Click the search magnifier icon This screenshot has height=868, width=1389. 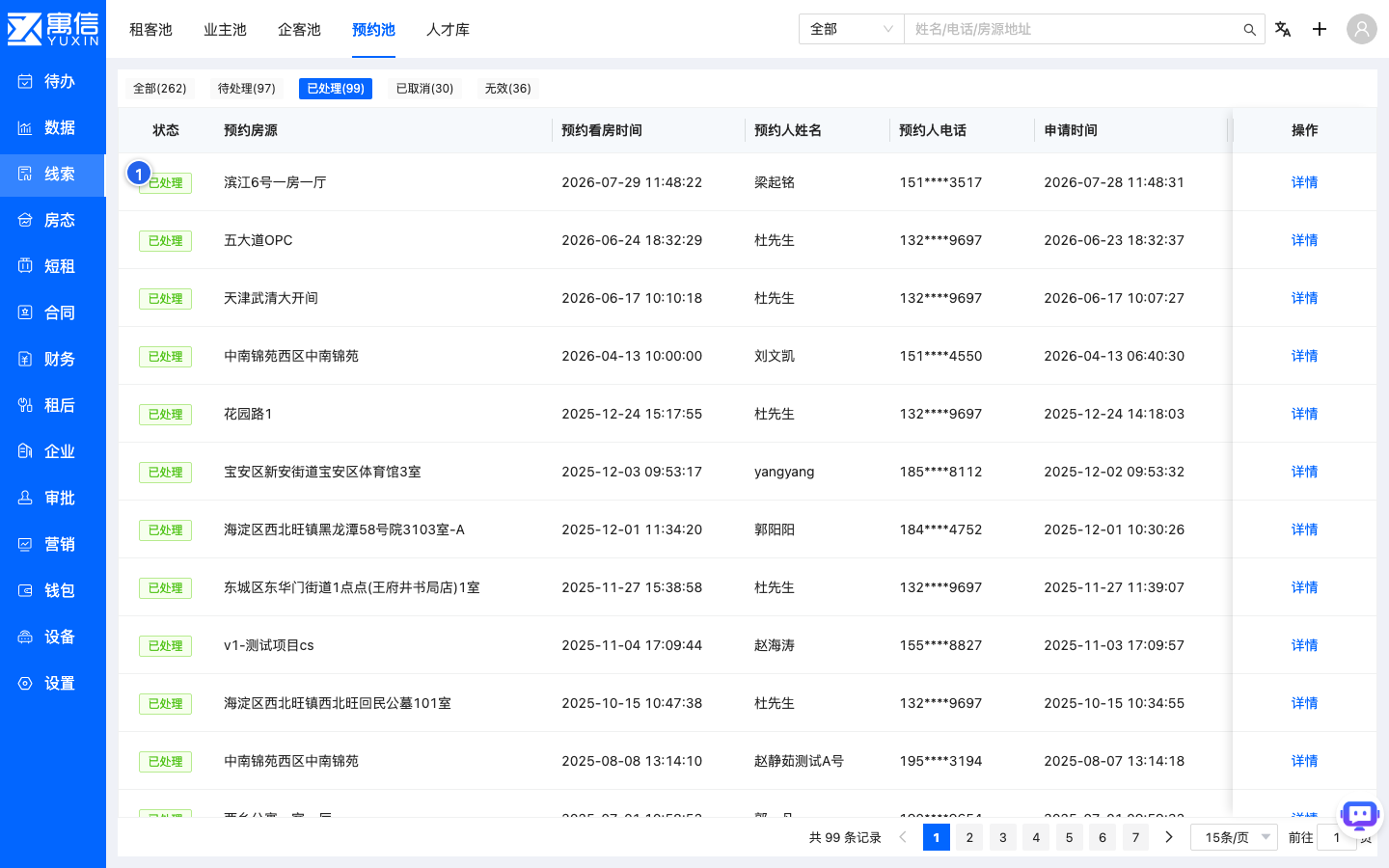[1249, 30]
